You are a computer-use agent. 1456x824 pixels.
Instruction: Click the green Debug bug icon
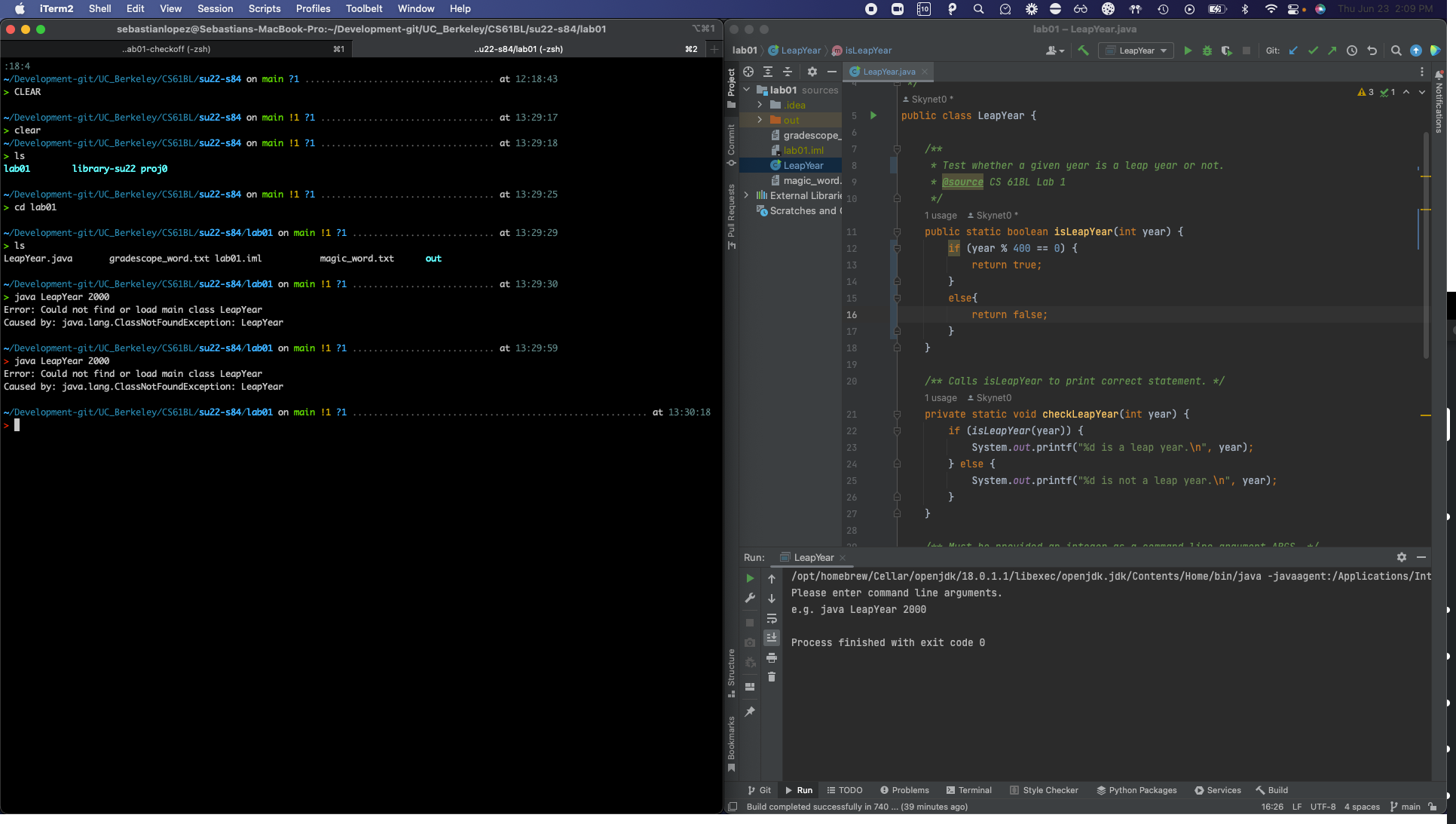coord(1207,51)
